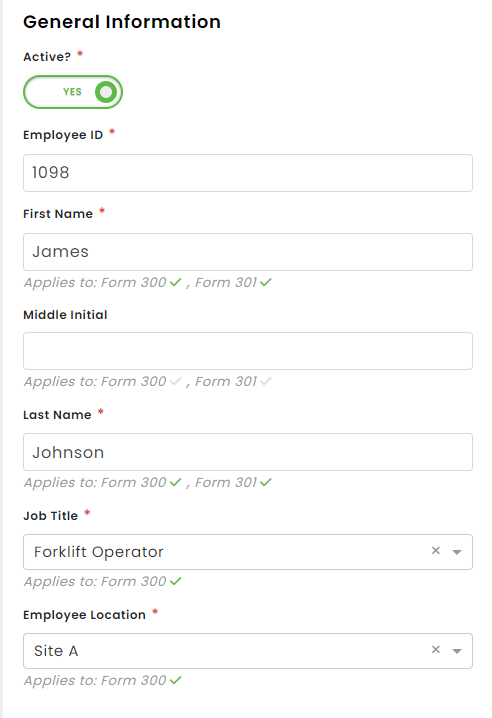Toggle the Active YES switch

pos(73,92)
